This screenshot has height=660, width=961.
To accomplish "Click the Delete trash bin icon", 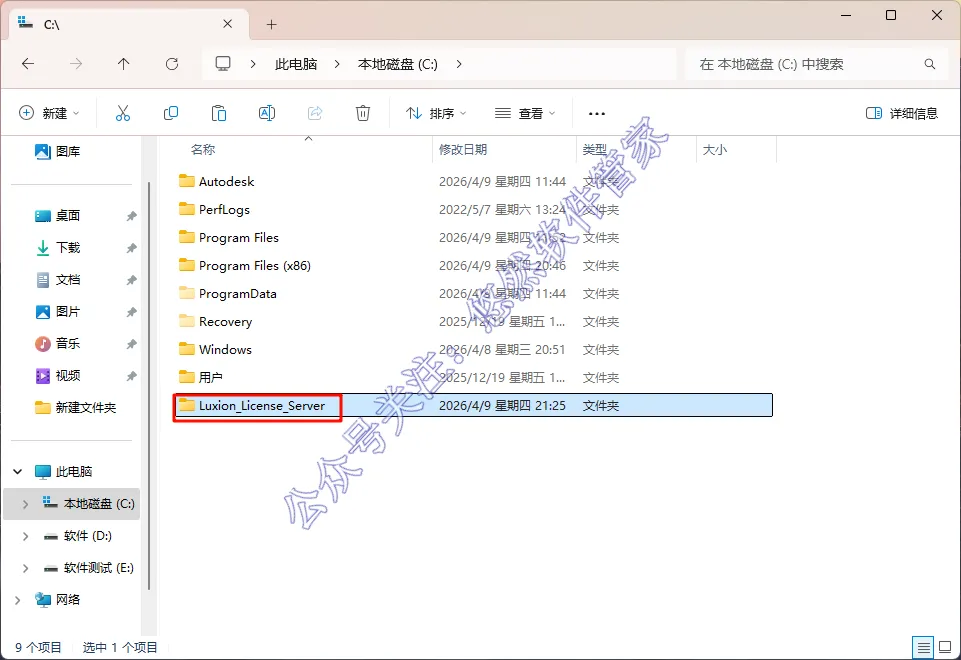I will point(363,113).
